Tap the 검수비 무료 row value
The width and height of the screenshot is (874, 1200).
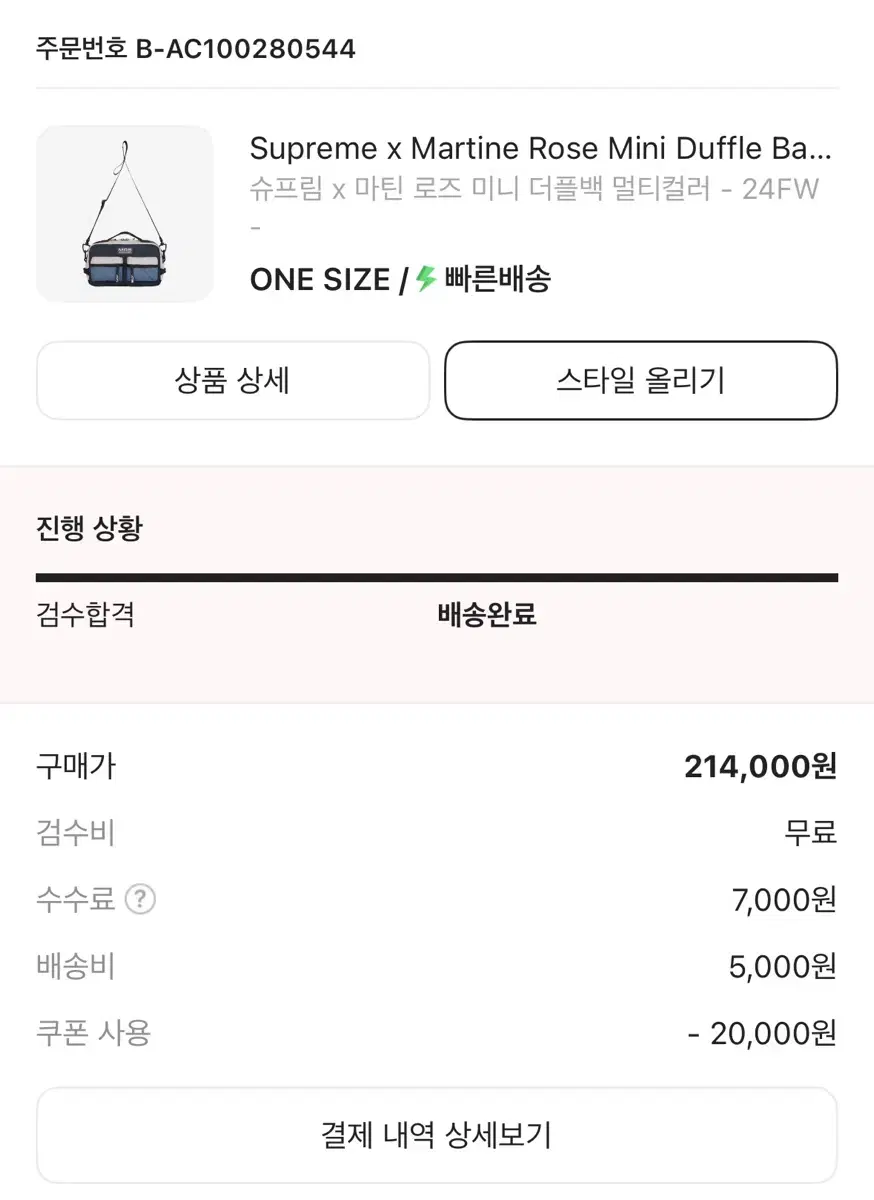point(810,832)
